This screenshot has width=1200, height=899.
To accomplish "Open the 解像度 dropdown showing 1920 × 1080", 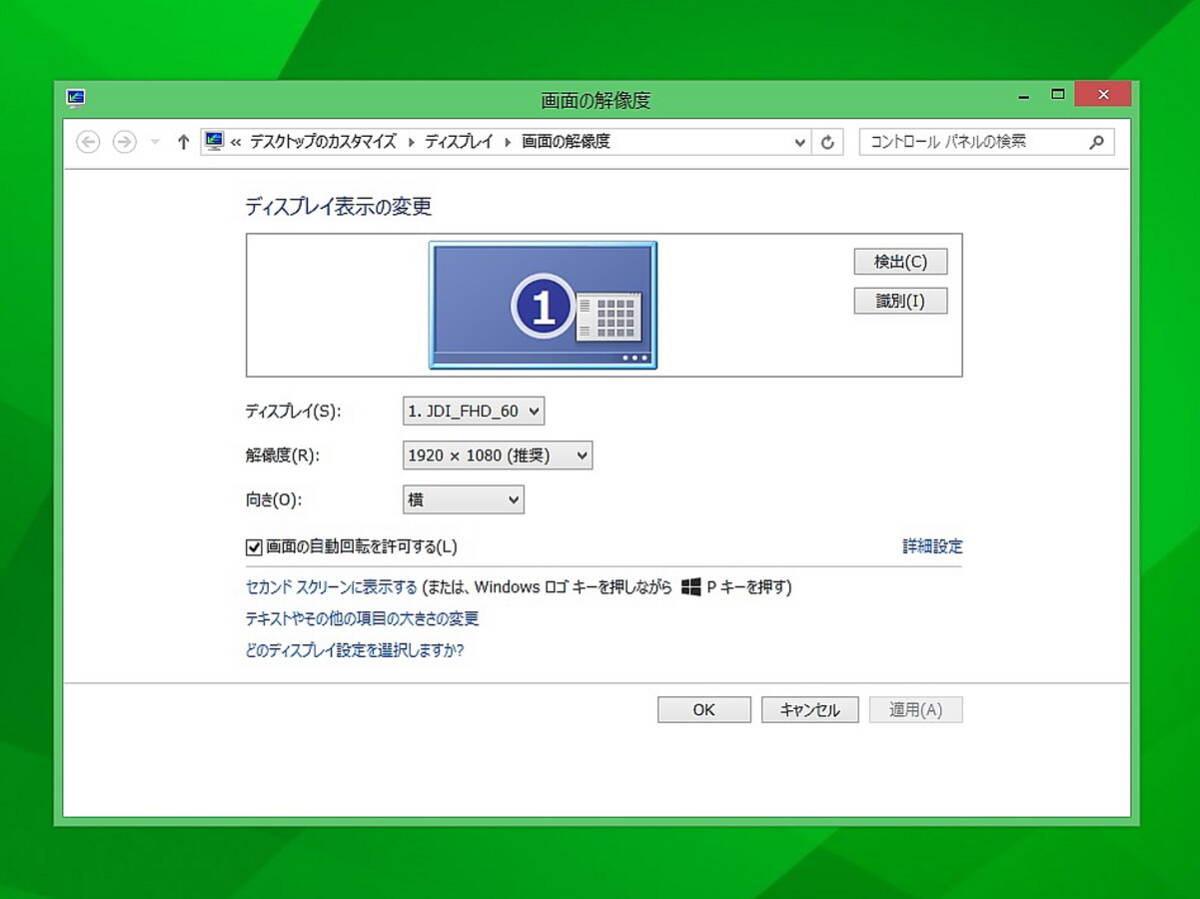I will [497, 456].
